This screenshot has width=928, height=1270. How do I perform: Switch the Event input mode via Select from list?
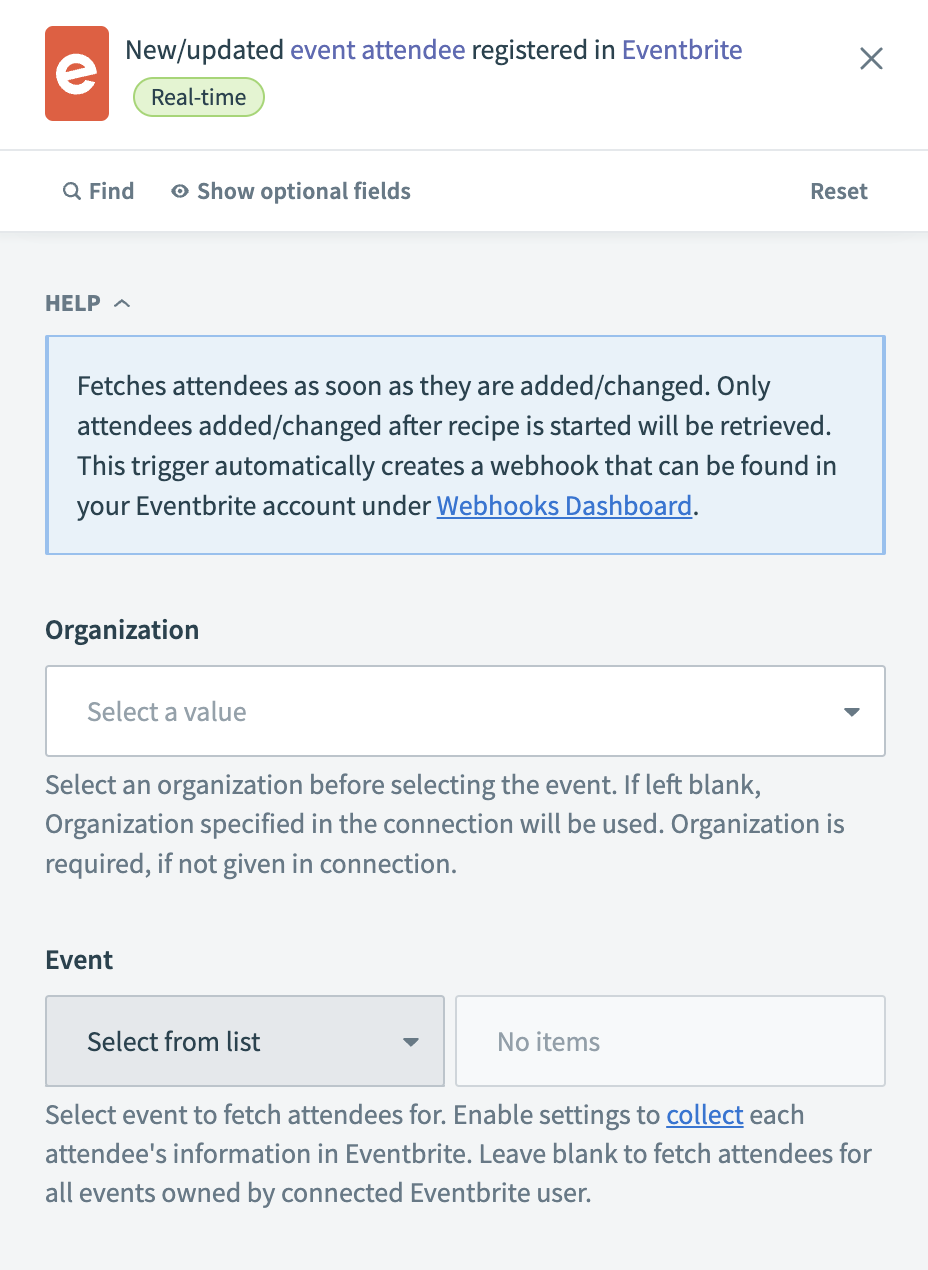(244, 1041)
